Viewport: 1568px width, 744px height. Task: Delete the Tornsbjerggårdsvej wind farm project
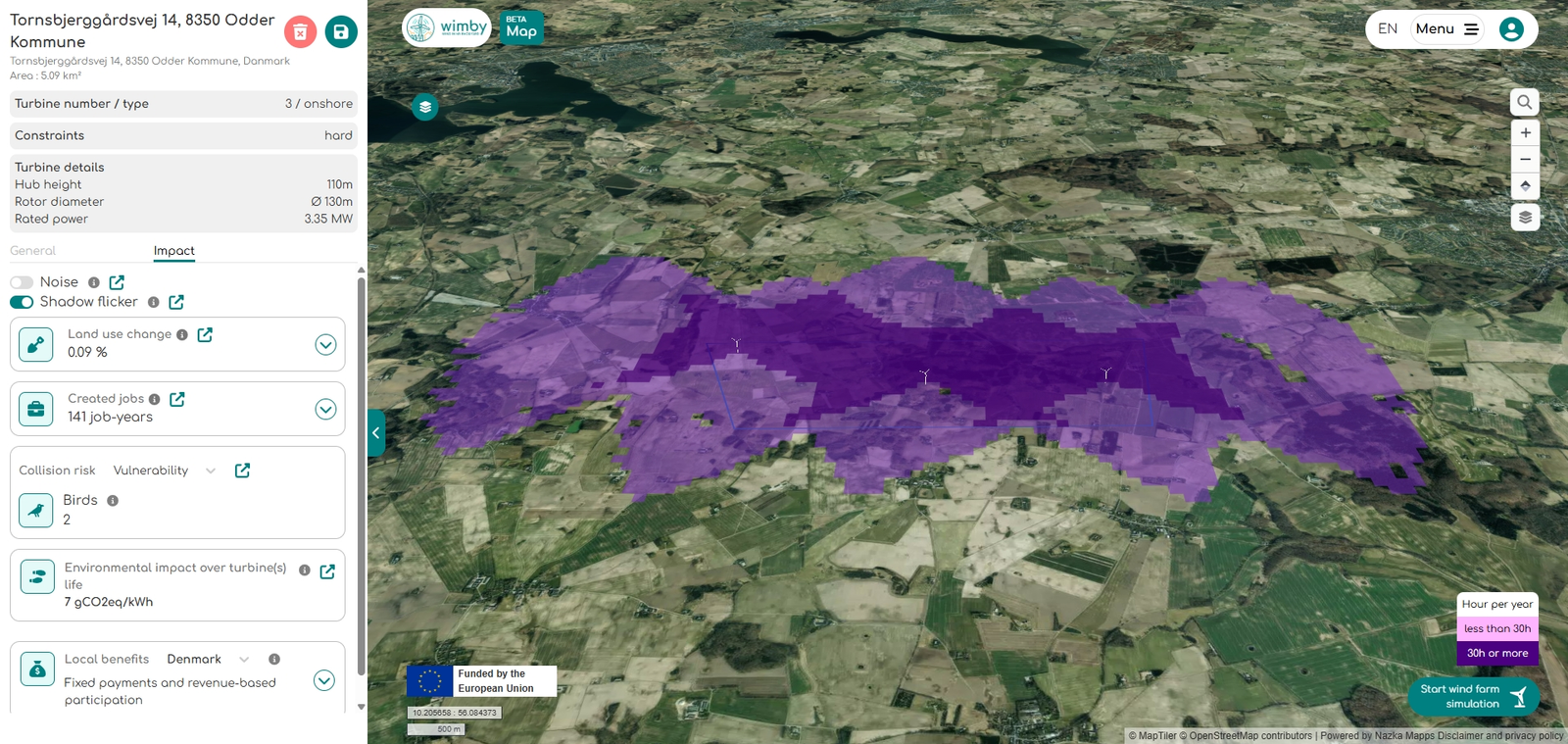click(x=300, y=32)
